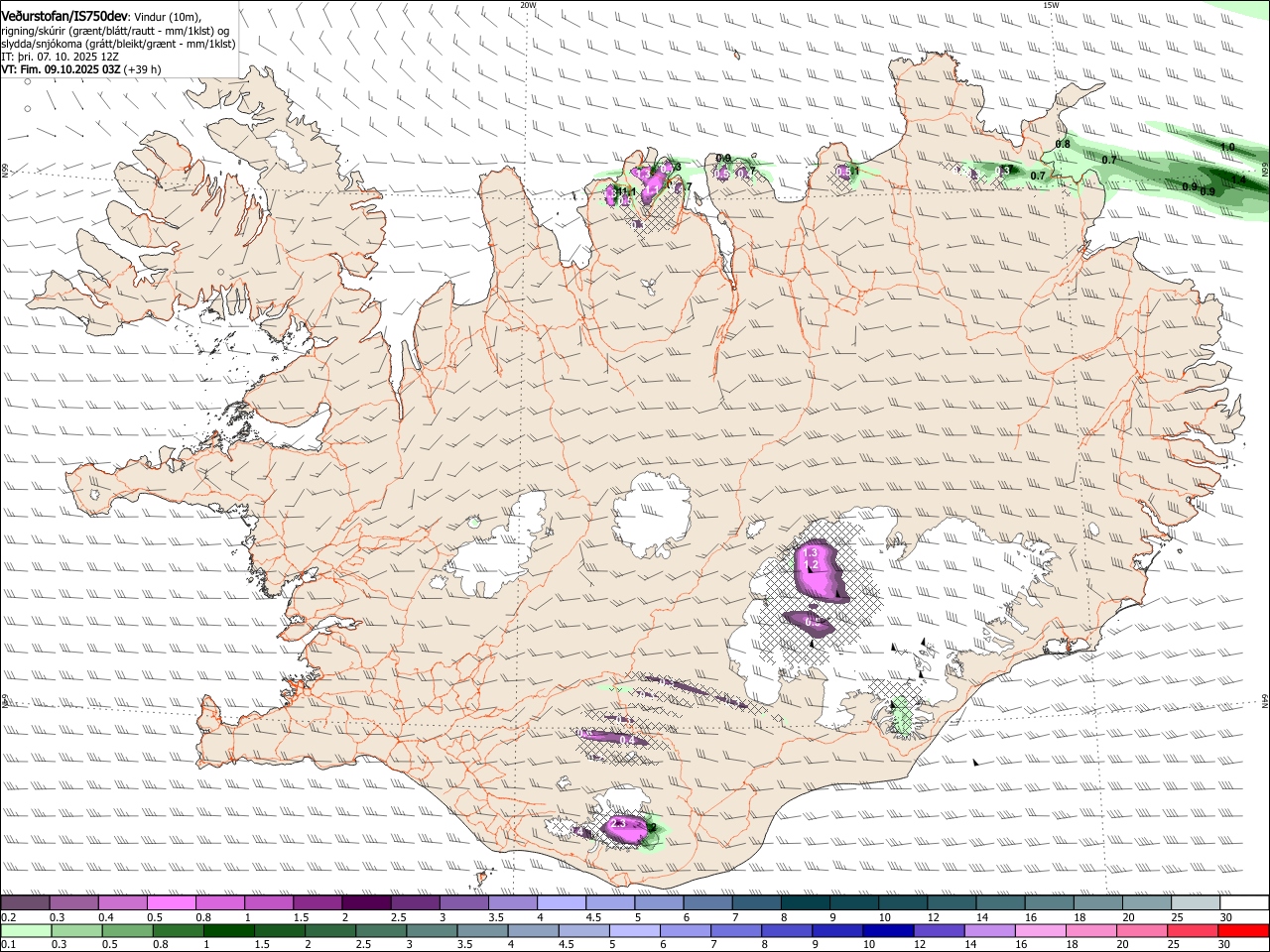Click the light pink legend swatch labeled 16
Screen dimensions: 1270x952
[1042, 930]
